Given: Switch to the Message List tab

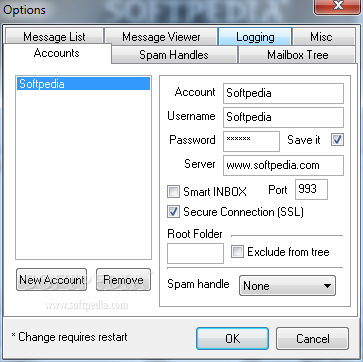Looking at the screenshot, I should (x=54, y=37).
